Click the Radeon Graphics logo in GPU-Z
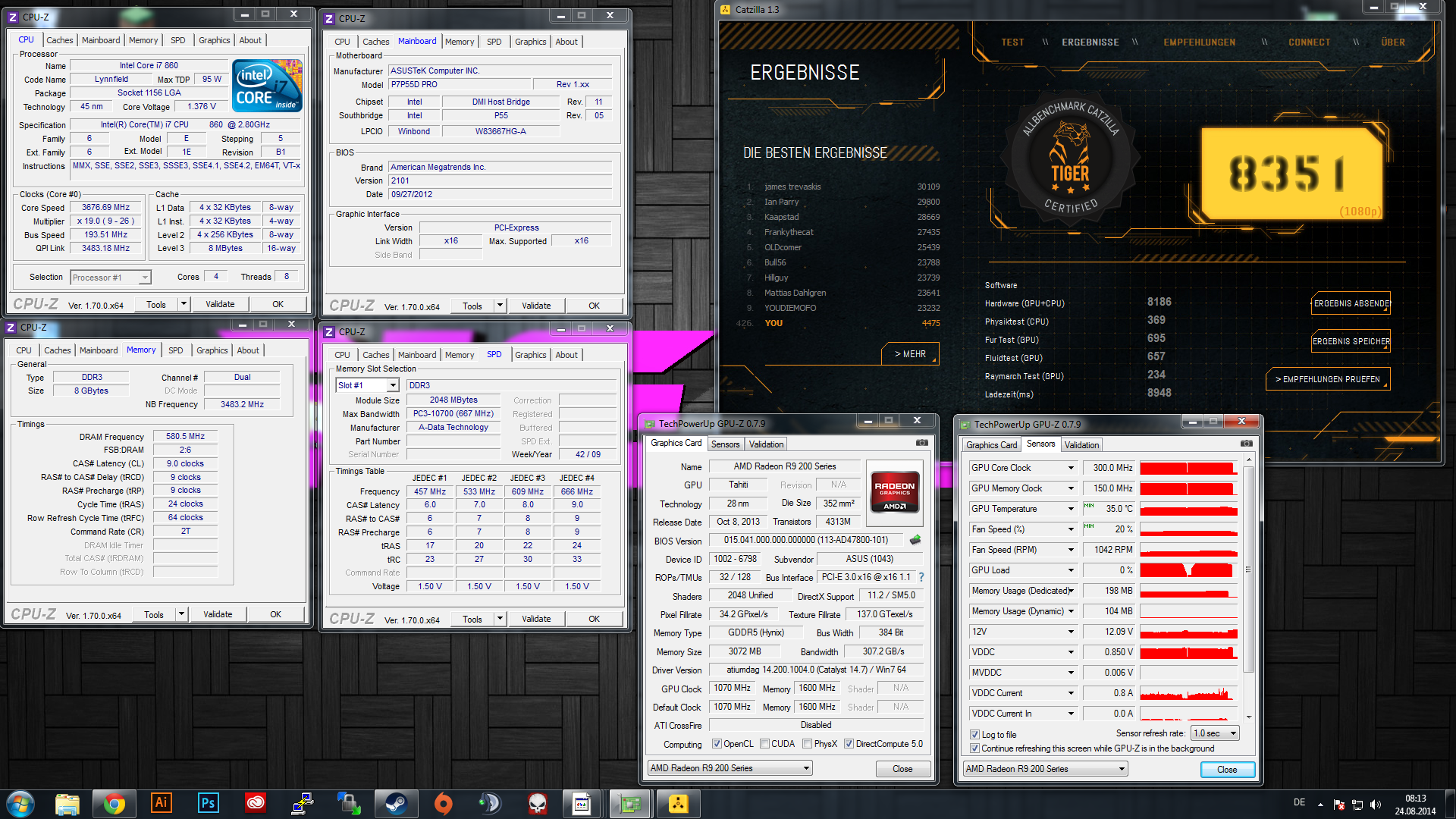Viewport: 1456px width, 819px height. pyautogui.click(x=894, y=491)
